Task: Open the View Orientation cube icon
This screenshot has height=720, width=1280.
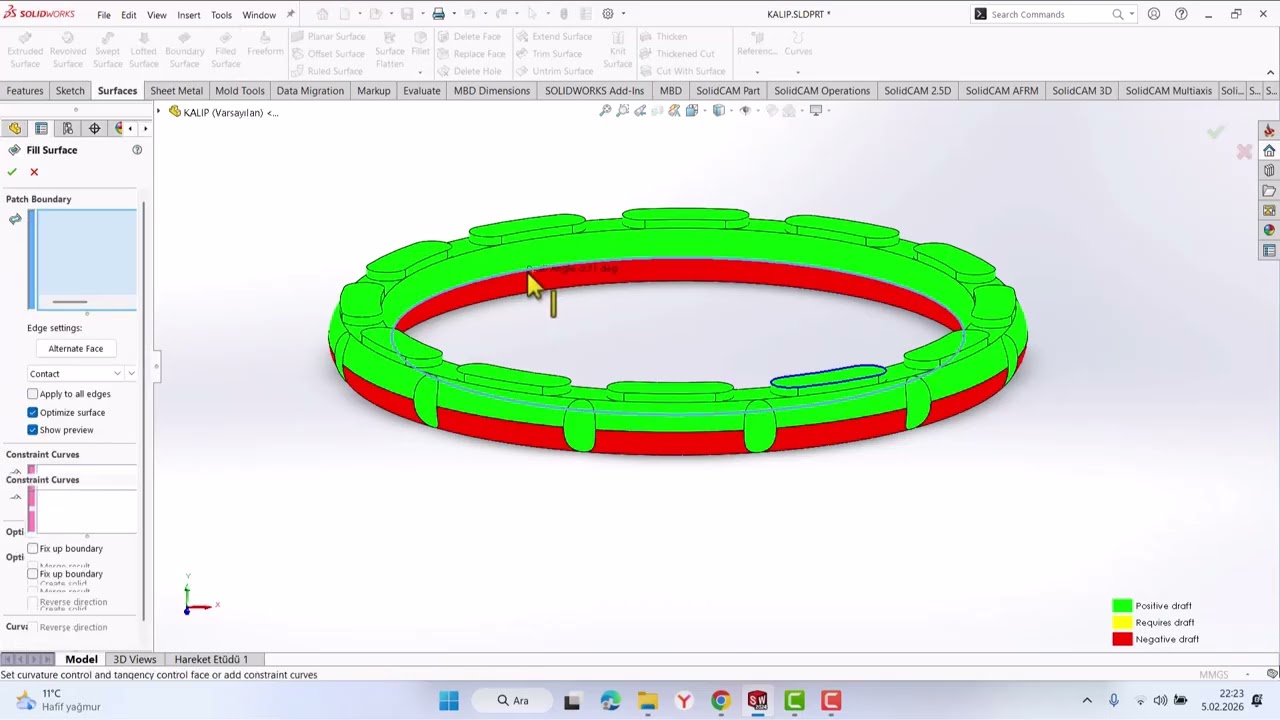Action: tap(691, 110)
